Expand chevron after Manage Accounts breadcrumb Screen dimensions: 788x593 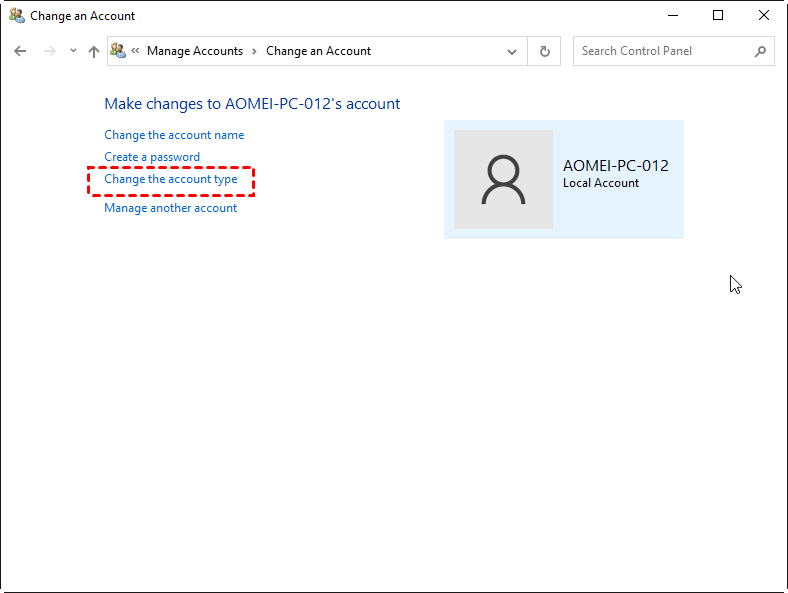pos(254,51)
